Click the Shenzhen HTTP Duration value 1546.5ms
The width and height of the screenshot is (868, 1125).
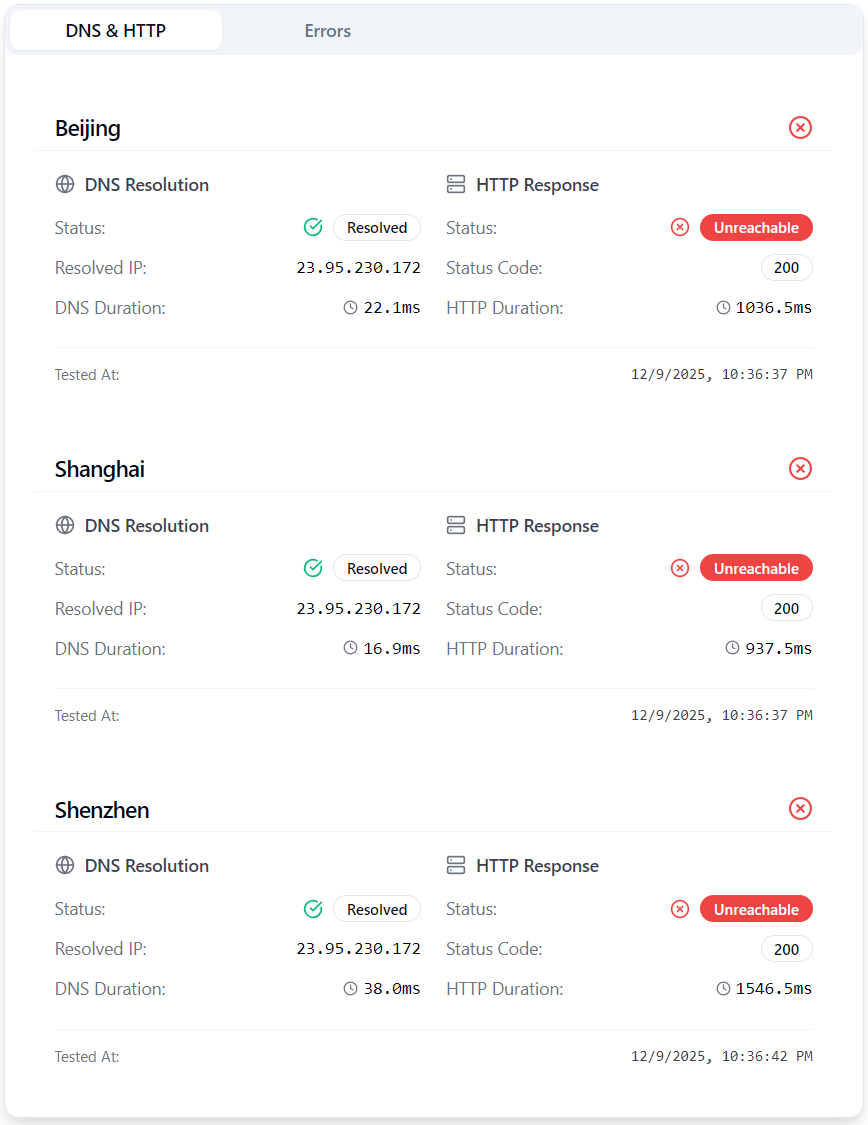[x=773, y=989]
